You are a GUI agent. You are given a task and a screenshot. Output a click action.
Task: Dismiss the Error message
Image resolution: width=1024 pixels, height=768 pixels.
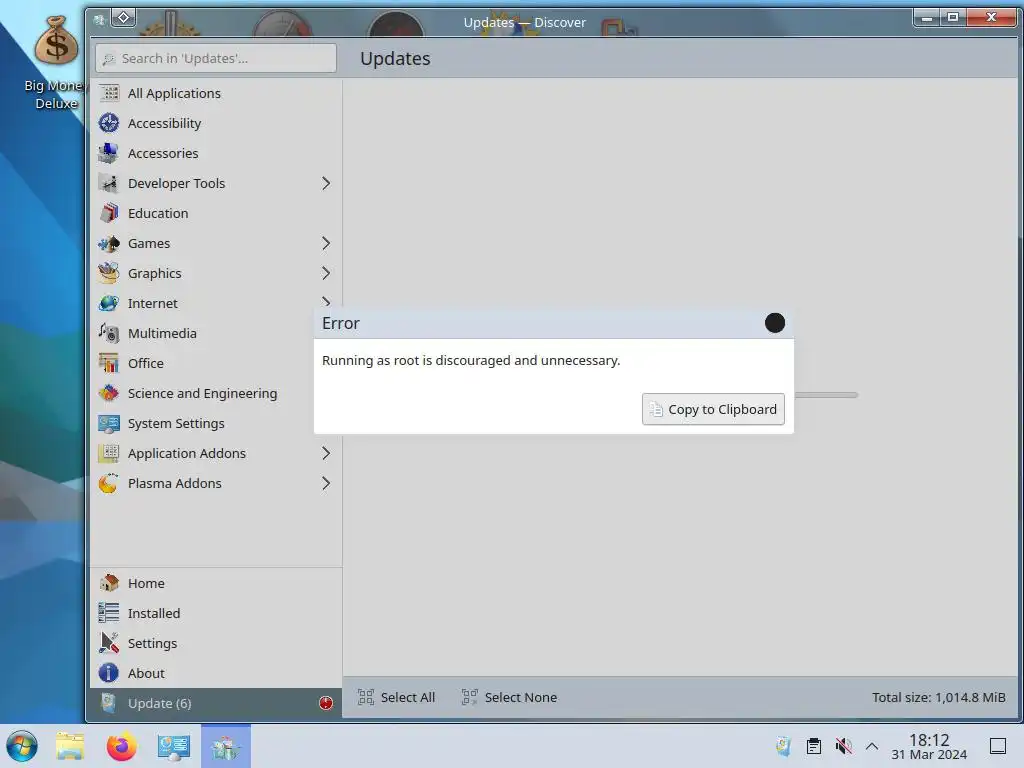click(775, 323)
